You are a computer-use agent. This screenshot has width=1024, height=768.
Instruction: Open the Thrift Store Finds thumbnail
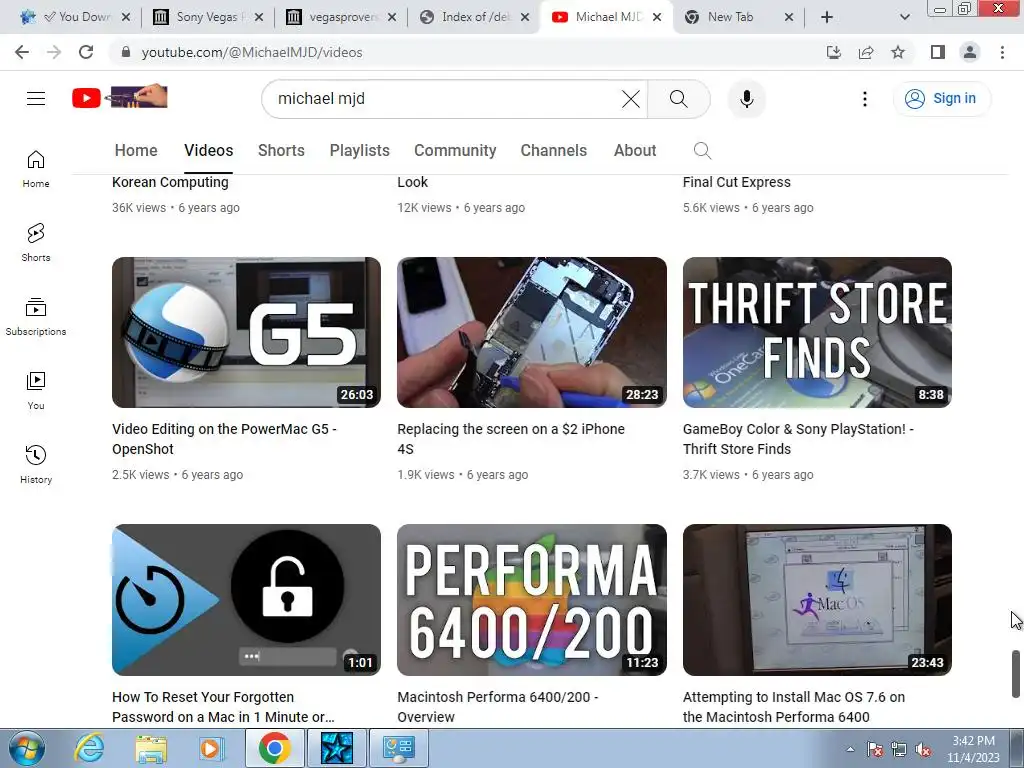coord(817,332)
